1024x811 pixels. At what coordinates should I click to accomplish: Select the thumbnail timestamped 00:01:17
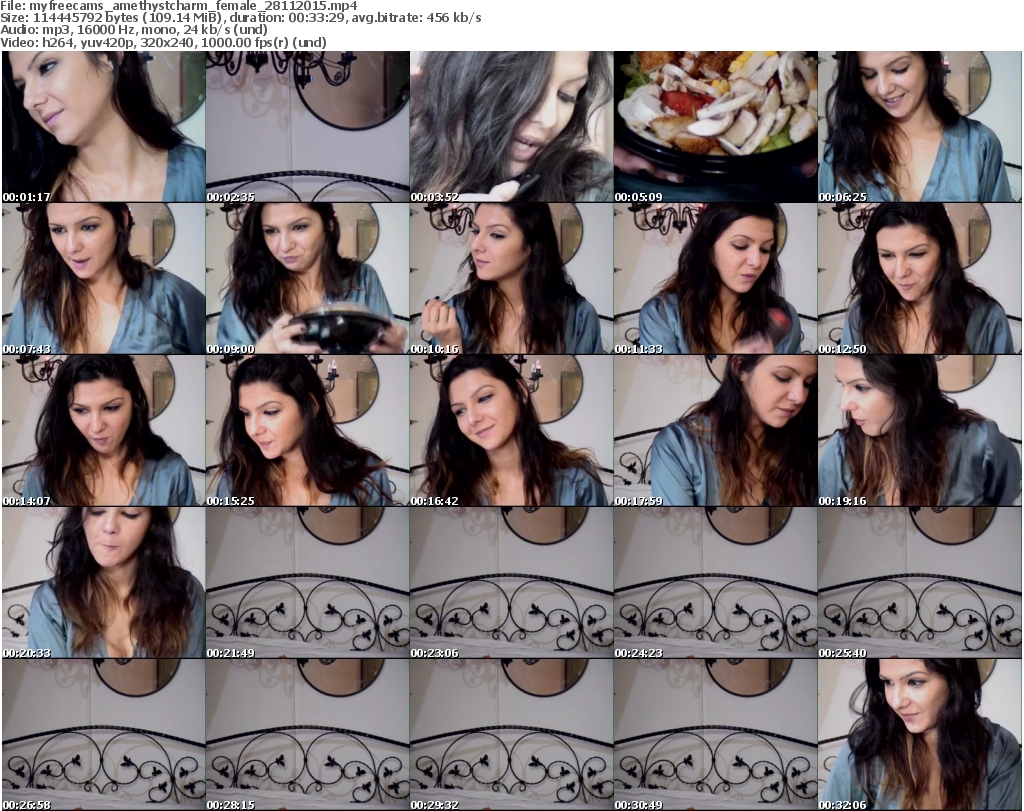tap(104, 127)
